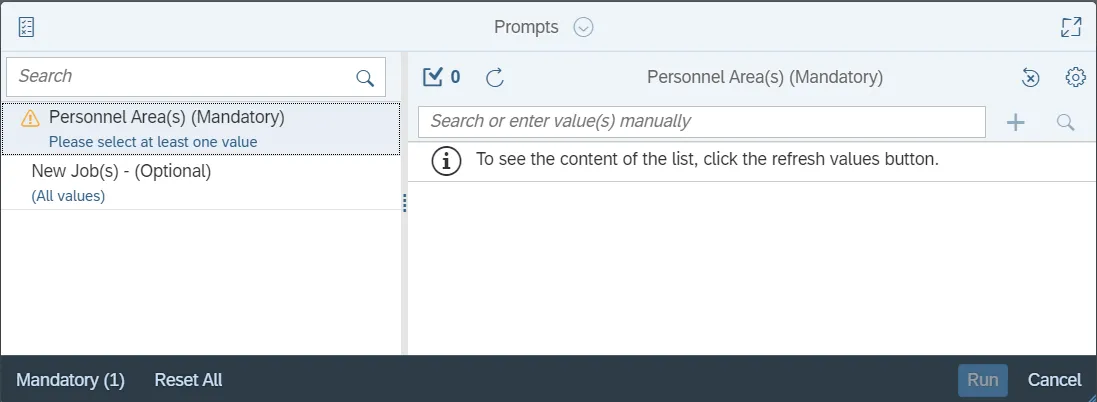Click Reset All button
The width and height of the screenshot is (1097, 402).
point(188,380)
